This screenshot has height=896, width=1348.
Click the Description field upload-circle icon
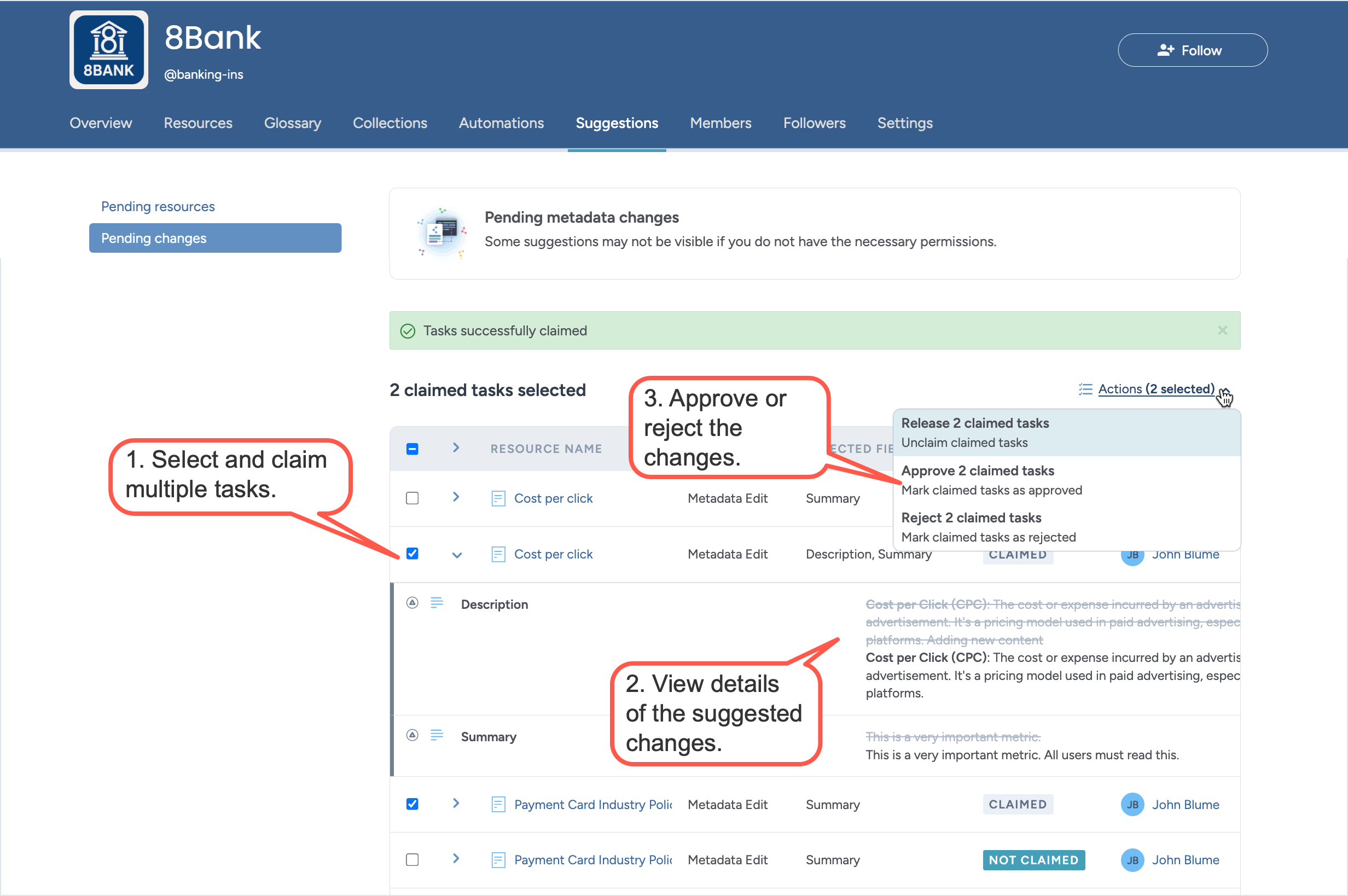412,603
